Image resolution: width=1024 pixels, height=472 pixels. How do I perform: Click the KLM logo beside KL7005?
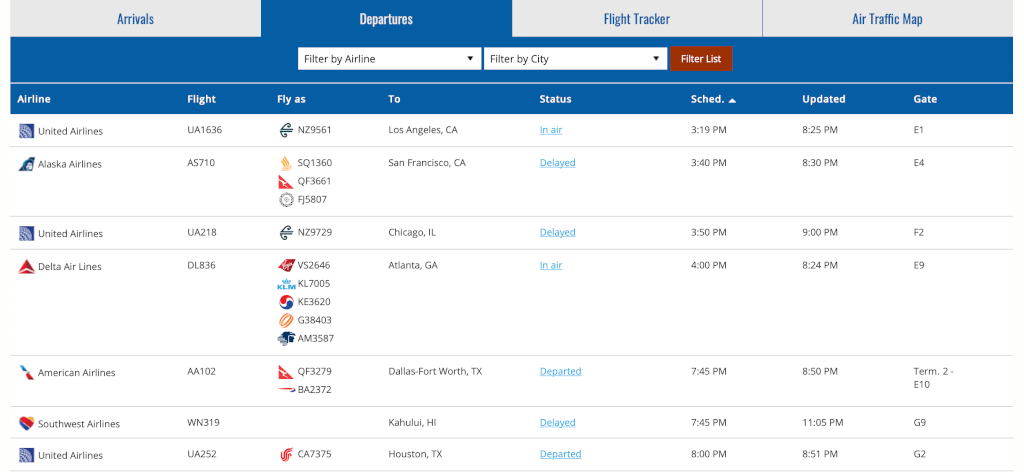coord(286,284)
